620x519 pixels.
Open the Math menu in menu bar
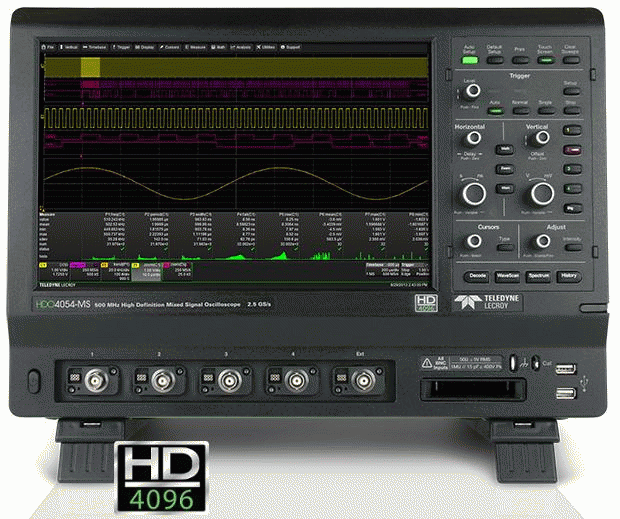click(218, 47)
